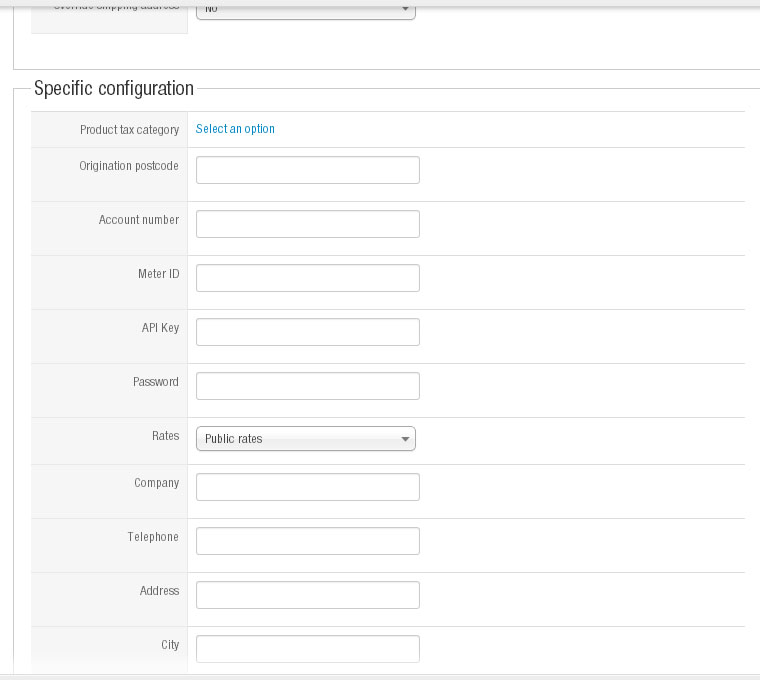Image resolution: width=760 pixels, height=680 pixels.
Task: Click the 'API Key' label
Action: click(x=160, y=328)
